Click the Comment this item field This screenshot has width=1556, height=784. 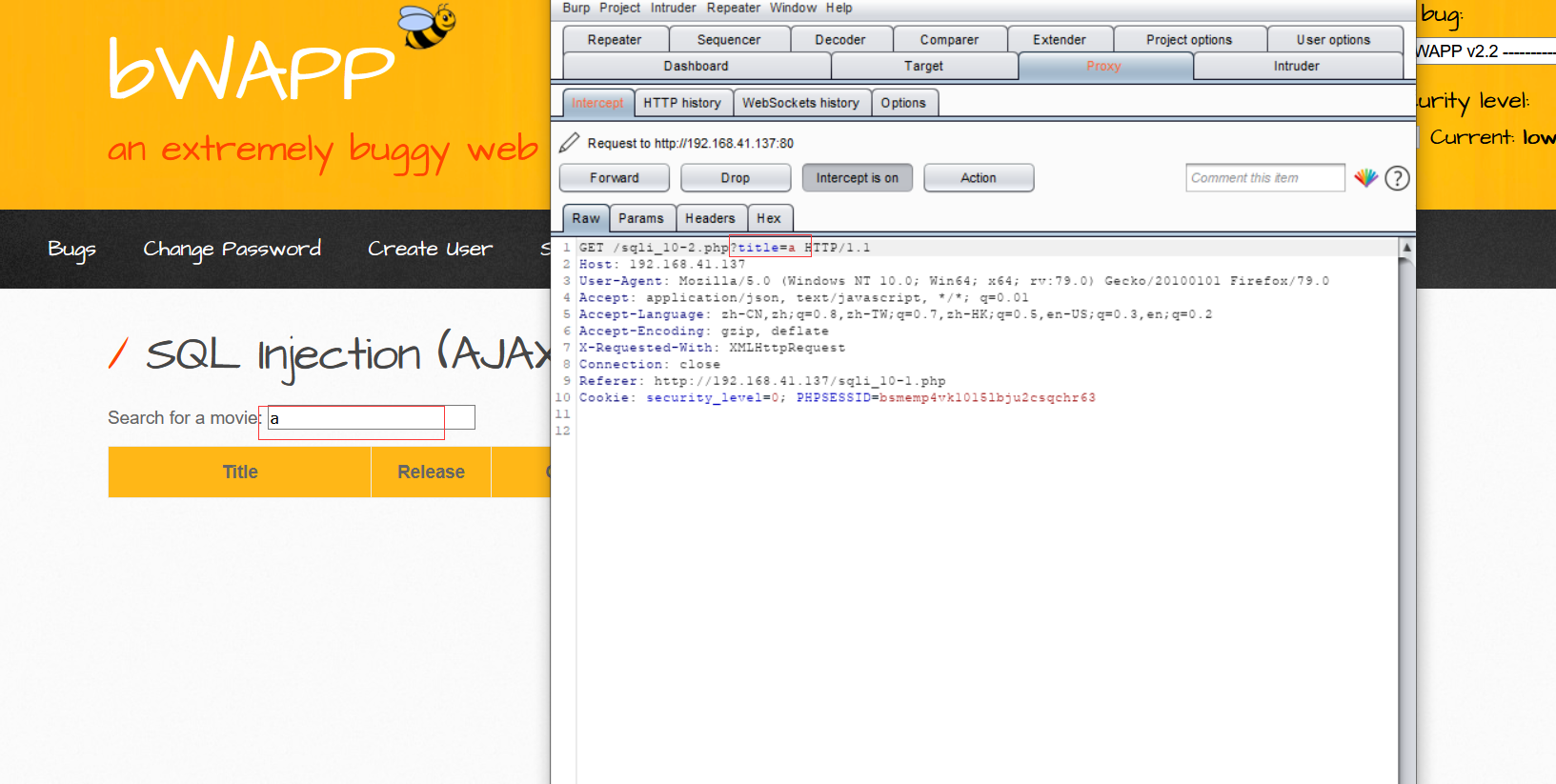[1265, 178]
